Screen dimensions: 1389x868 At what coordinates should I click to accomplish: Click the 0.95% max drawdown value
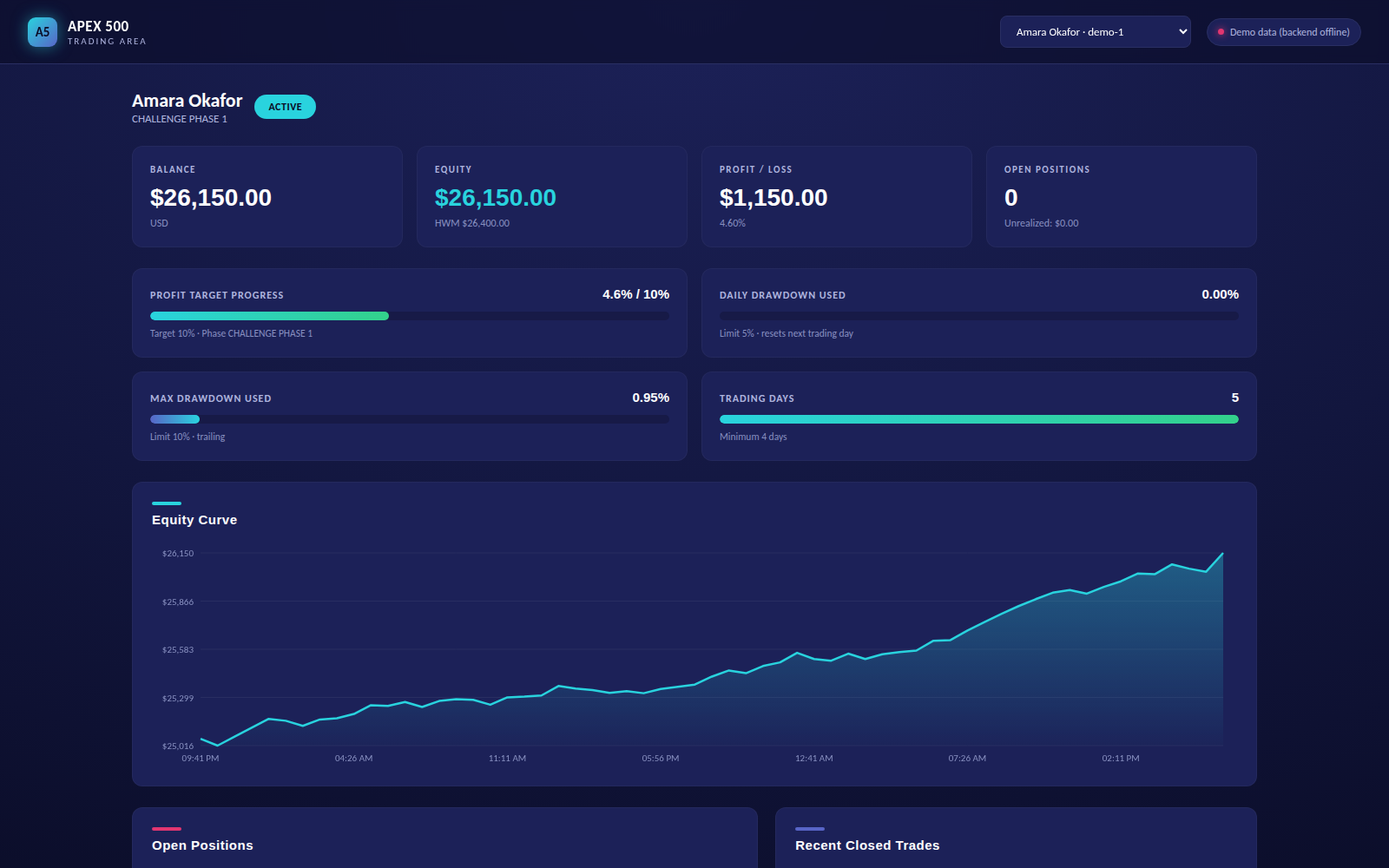coord(650,398)
